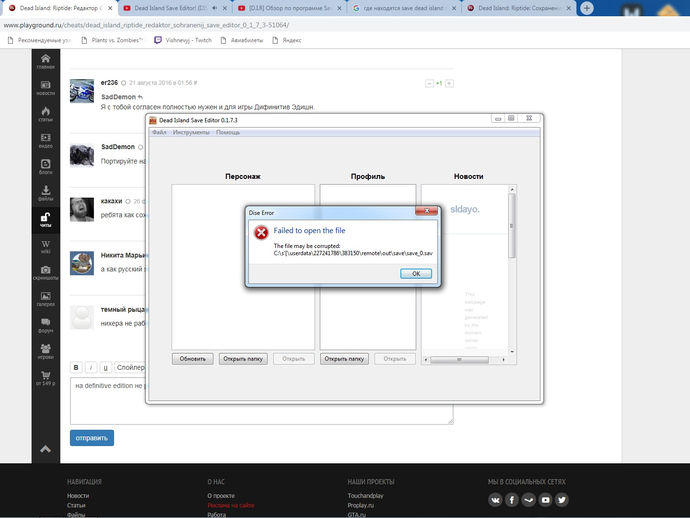The height and width of the screenshot is (518, 690).
Task: Switch to the Dead Island Riptide Сохранение tab
Action: coord(519,8)
